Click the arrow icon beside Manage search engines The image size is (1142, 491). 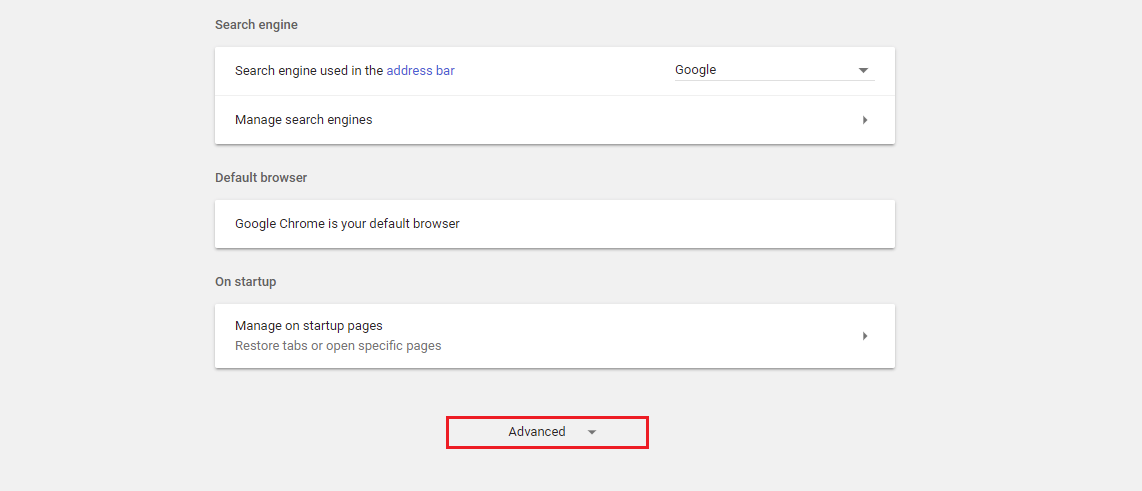pyautogui.click(x=865, y=119)
